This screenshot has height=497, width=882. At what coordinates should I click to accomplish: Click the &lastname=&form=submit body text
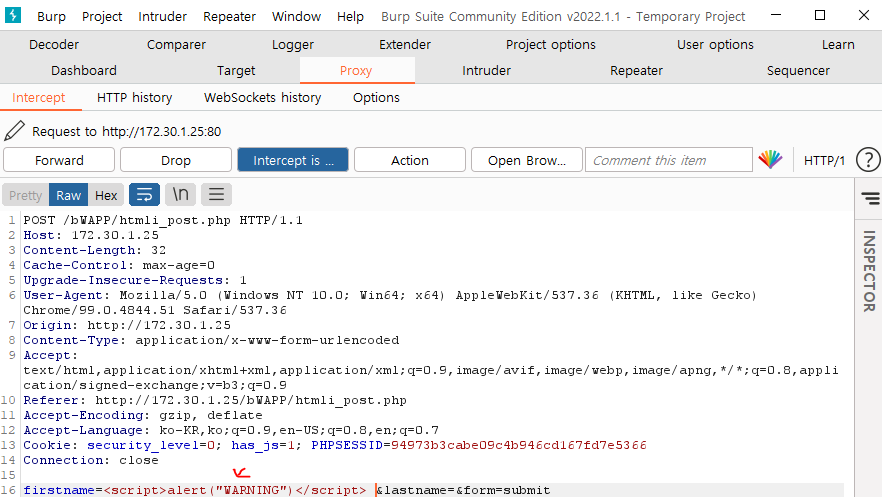463,490
